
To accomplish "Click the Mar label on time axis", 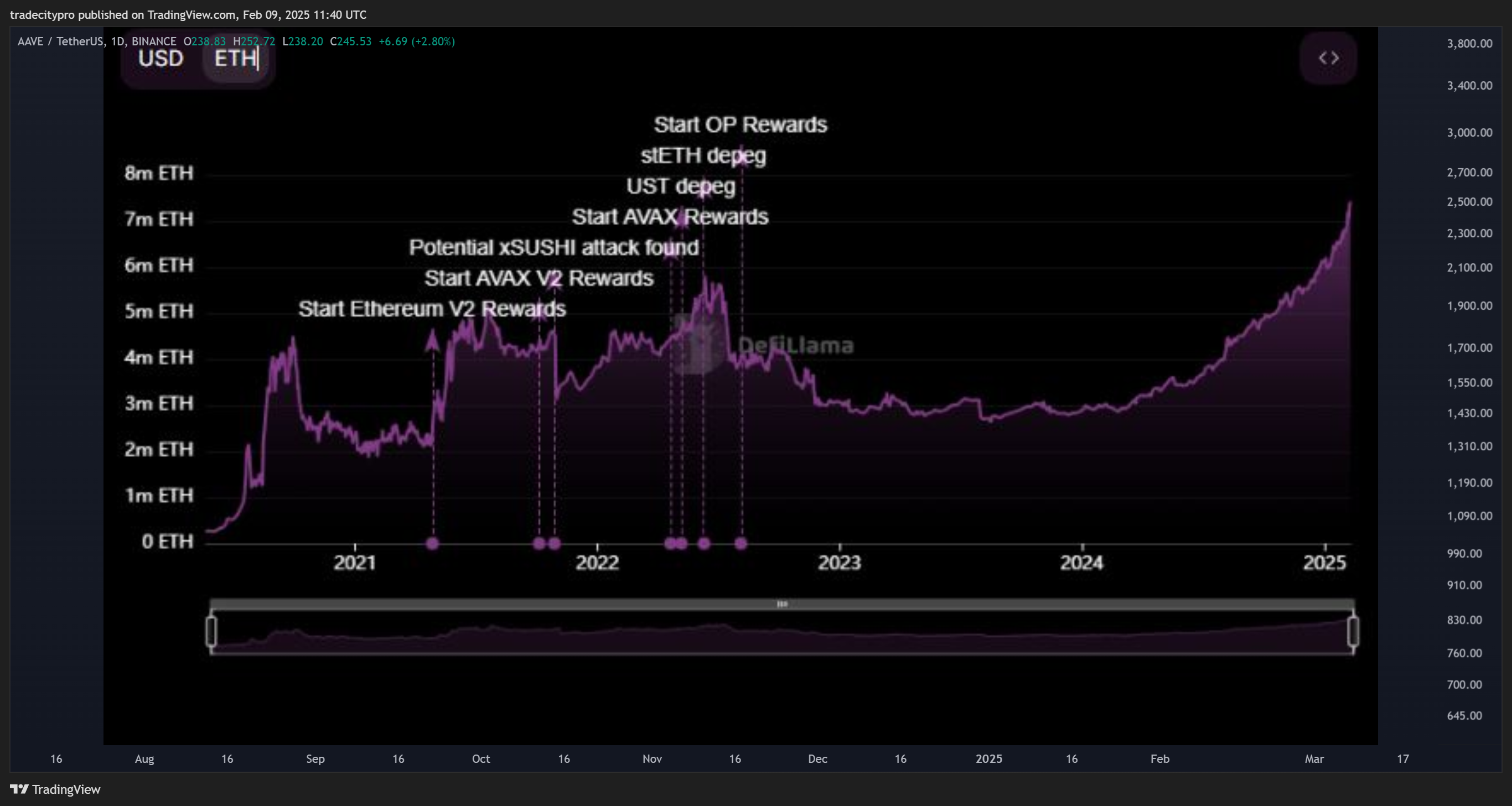I will pyautogui.click(x=1314, y=758).
